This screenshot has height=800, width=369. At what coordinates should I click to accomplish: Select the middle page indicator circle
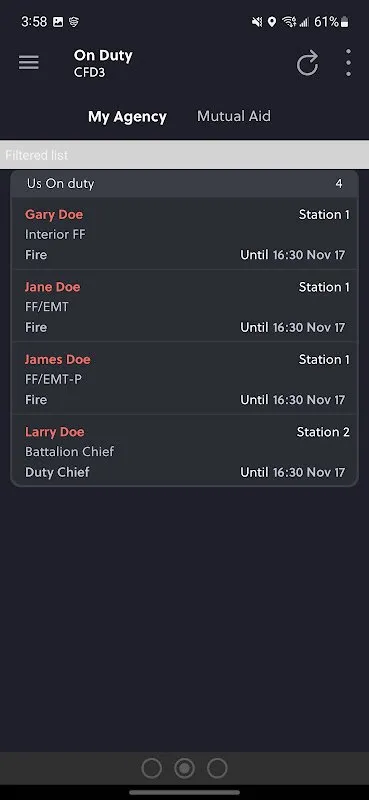tap(184, 768)
